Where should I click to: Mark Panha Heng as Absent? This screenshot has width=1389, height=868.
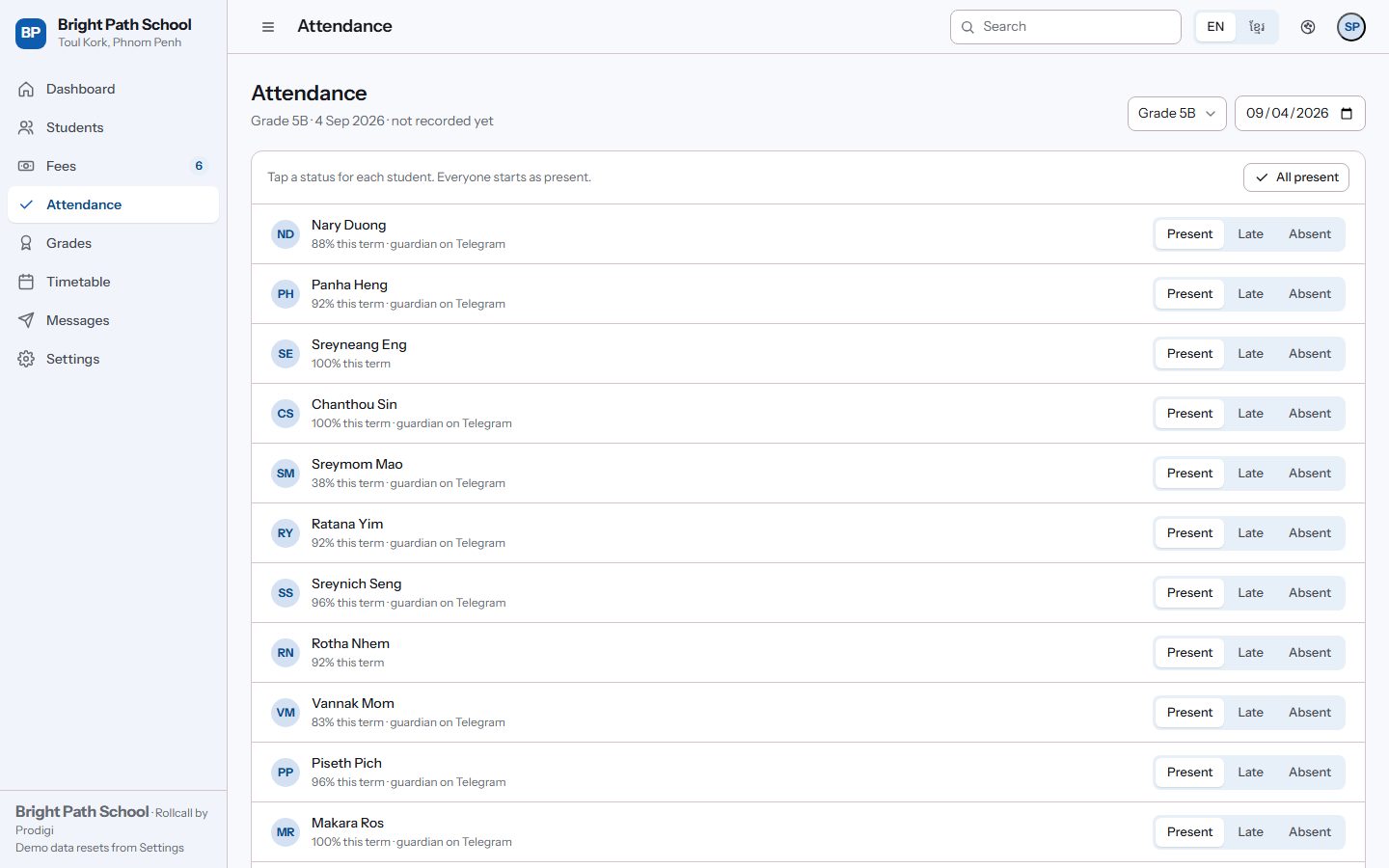1309,294
